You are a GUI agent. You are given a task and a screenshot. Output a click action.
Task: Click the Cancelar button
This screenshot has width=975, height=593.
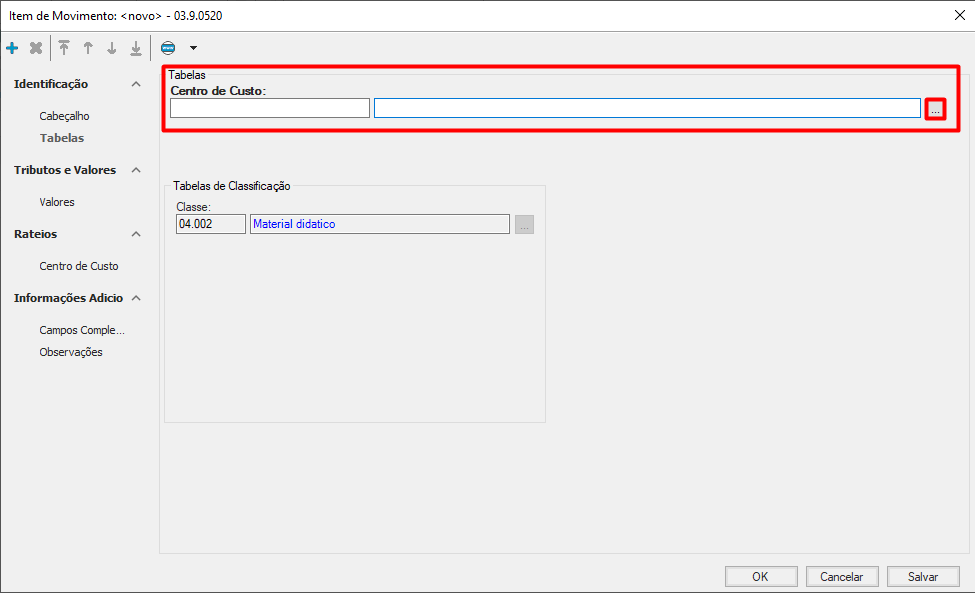click(x=841, y=576)
